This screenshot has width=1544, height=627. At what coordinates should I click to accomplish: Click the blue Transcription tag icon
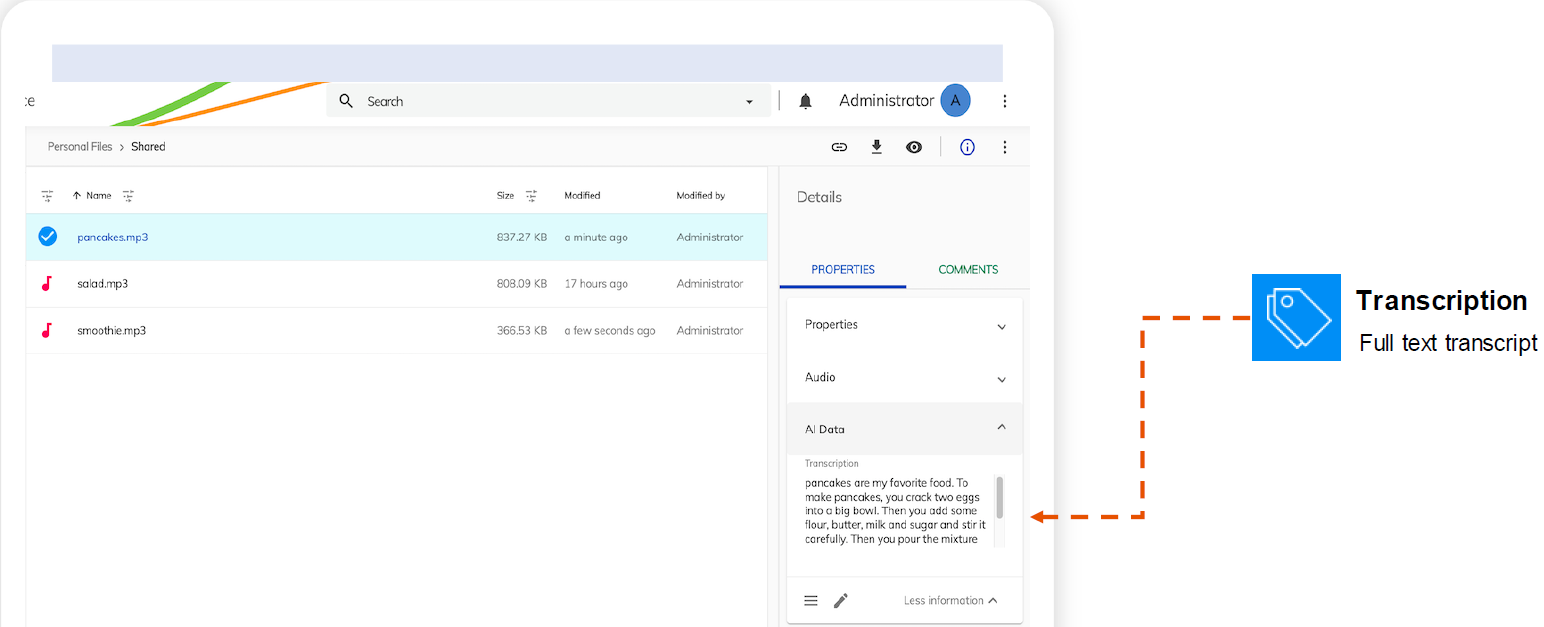1296,317
